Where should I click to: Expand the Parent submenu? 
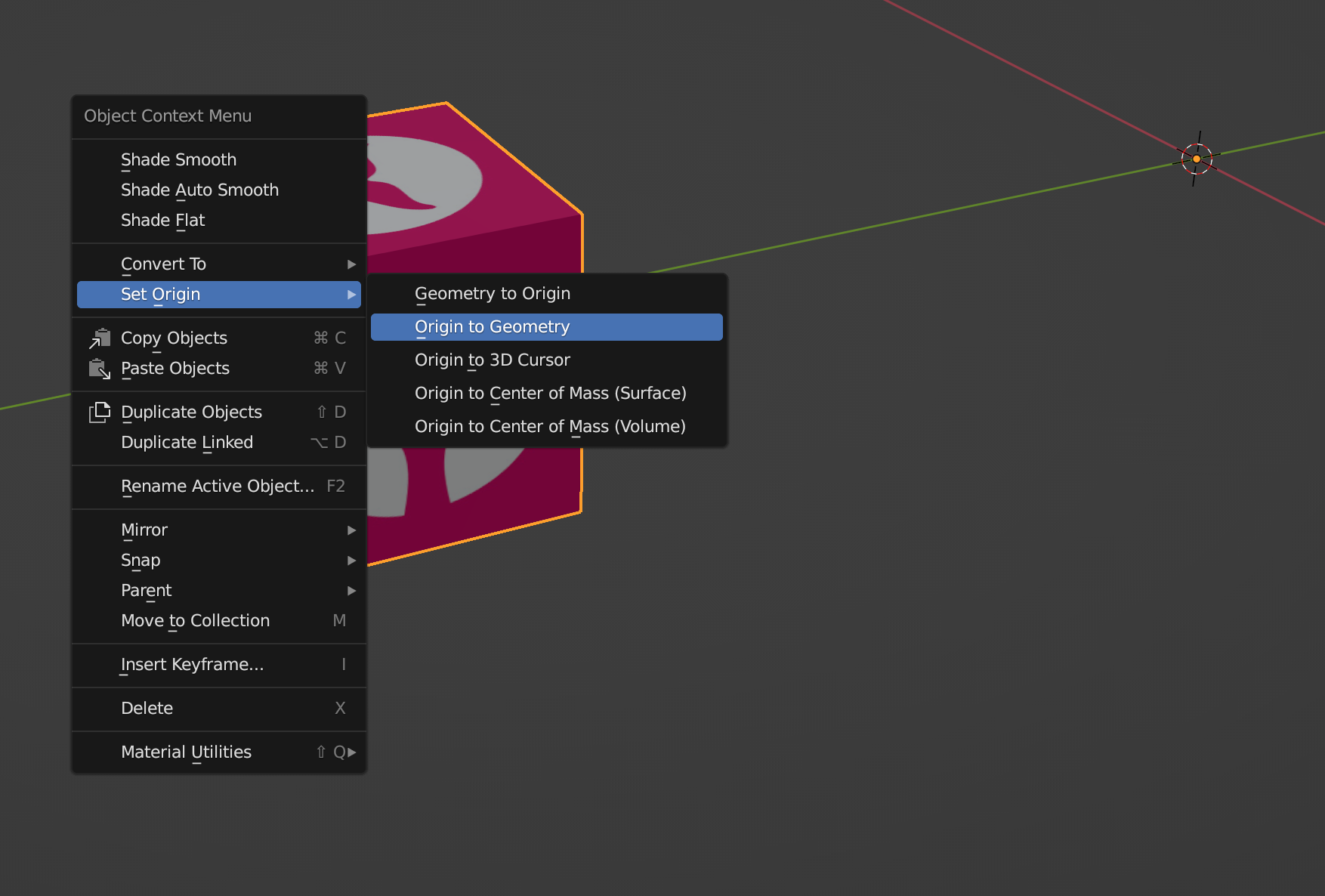[x=351, y=591]
